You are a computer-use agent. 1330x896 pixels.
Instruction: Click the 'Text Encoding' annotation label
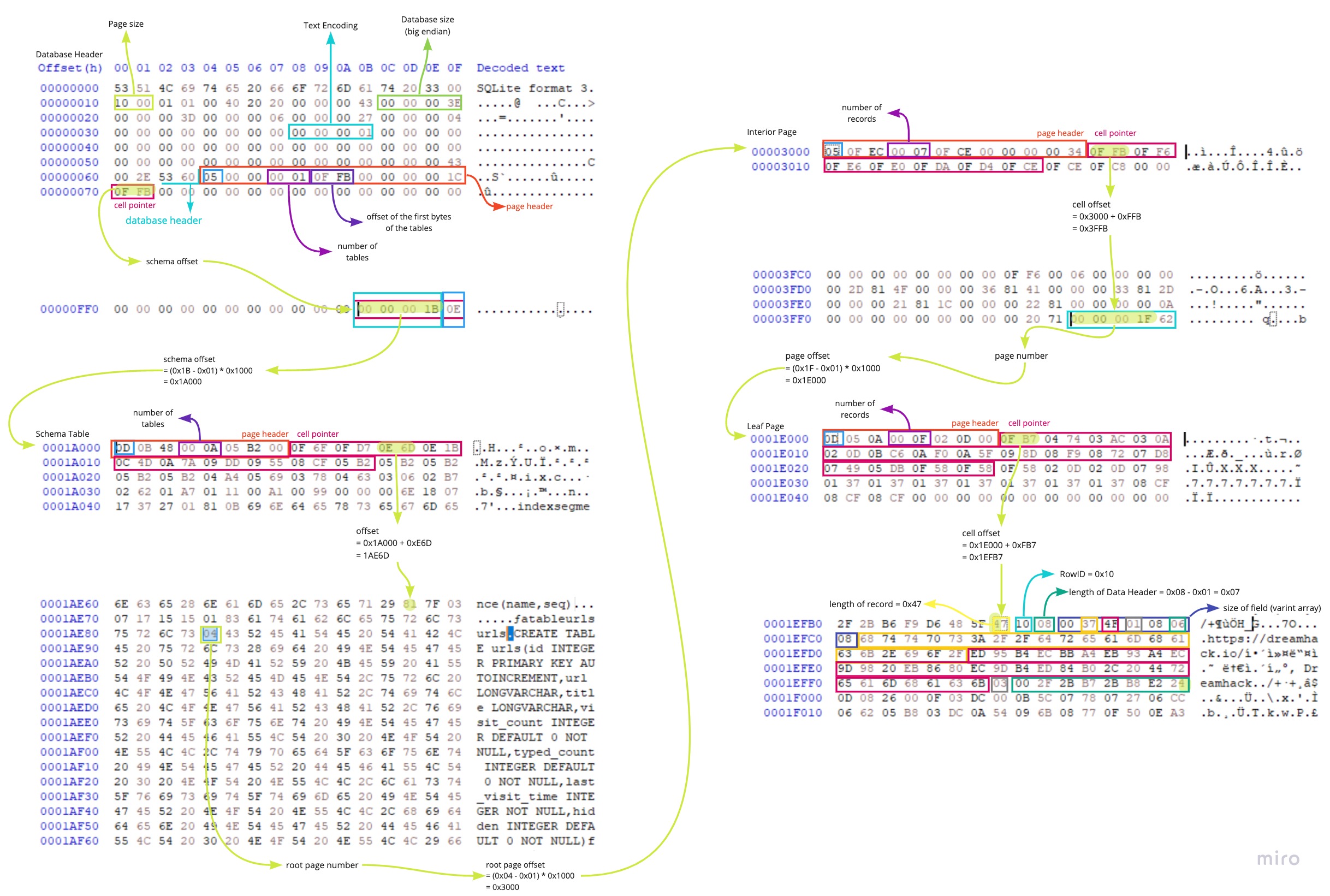click(x=330, y=26)
